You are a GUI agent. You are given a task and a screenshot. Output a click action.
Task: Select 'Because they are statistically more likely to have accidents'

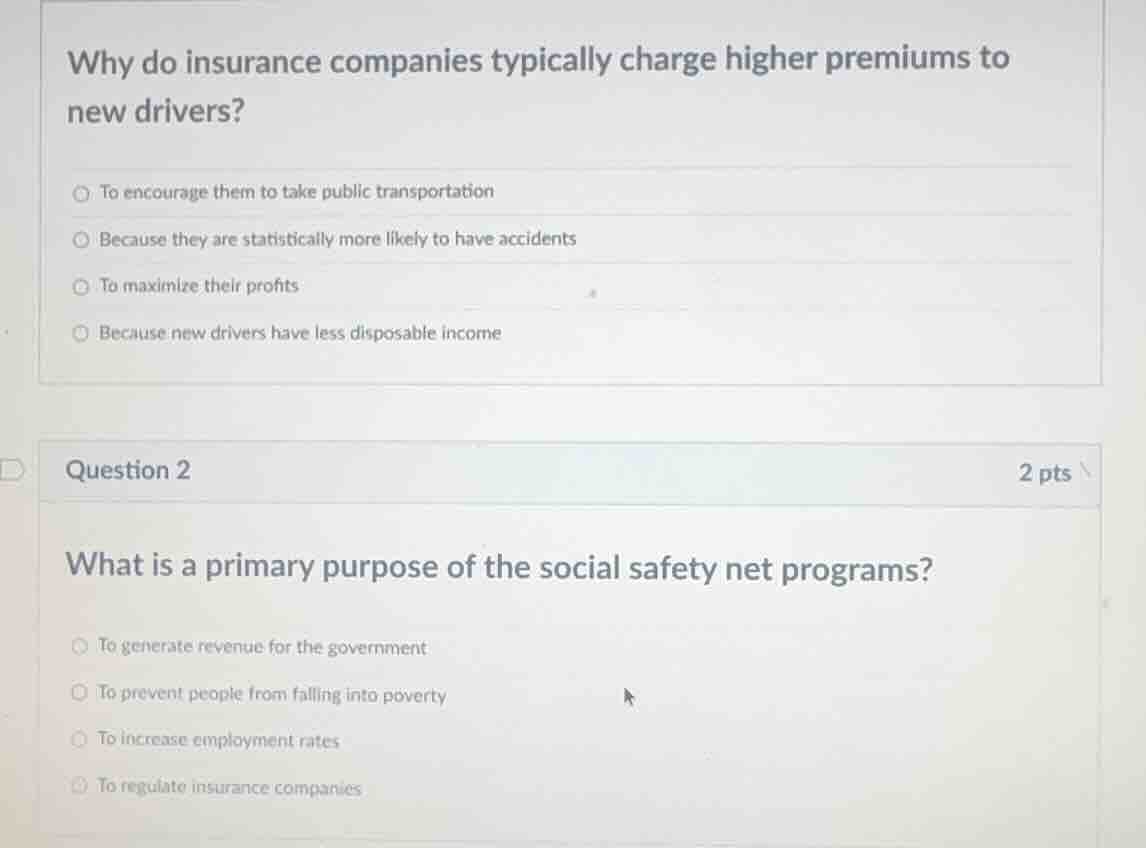[x=337, y=238]
